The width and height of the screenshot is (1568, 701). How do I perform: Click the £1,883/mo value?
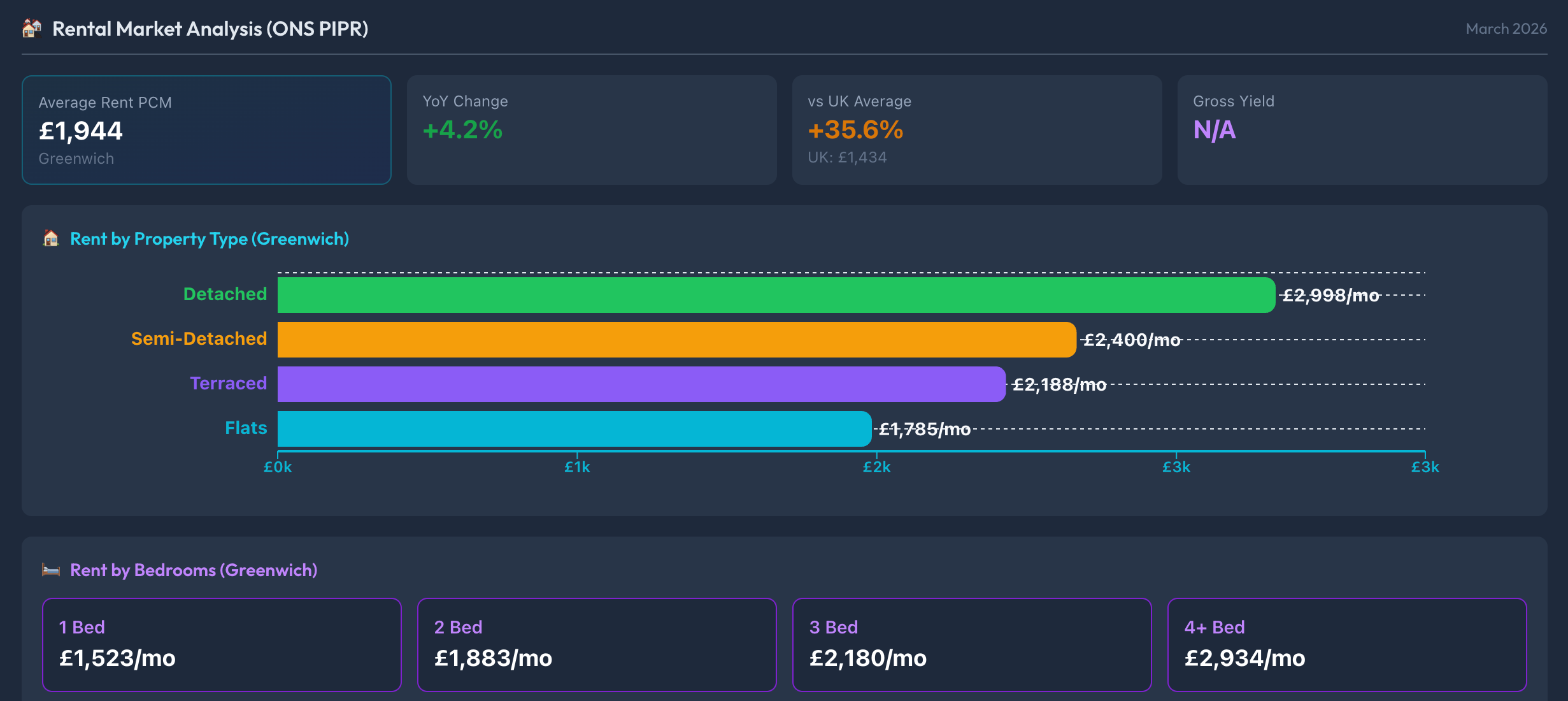(x=493, y=658)
